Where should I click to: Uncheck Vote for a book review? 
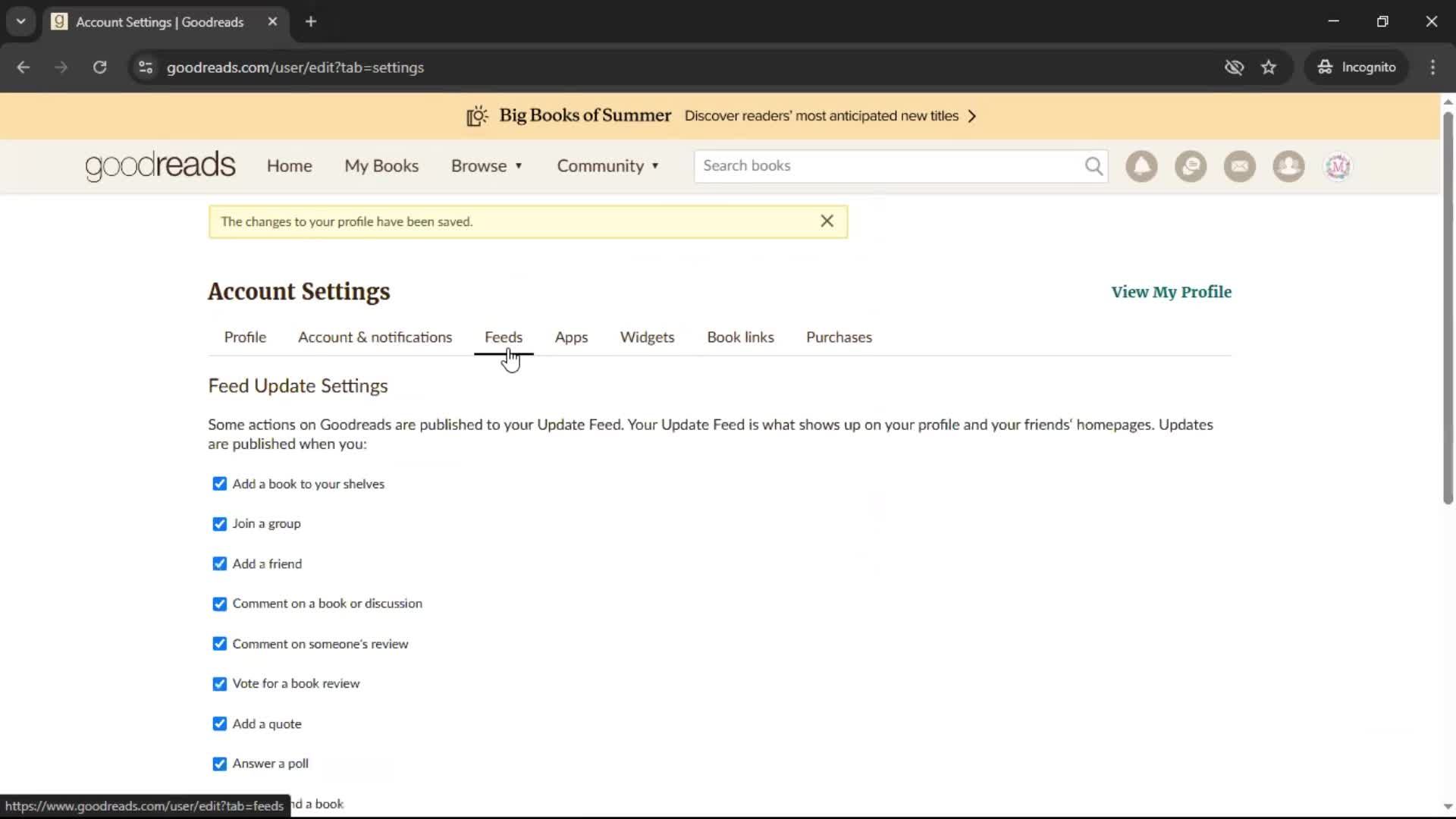click(220, 684)
